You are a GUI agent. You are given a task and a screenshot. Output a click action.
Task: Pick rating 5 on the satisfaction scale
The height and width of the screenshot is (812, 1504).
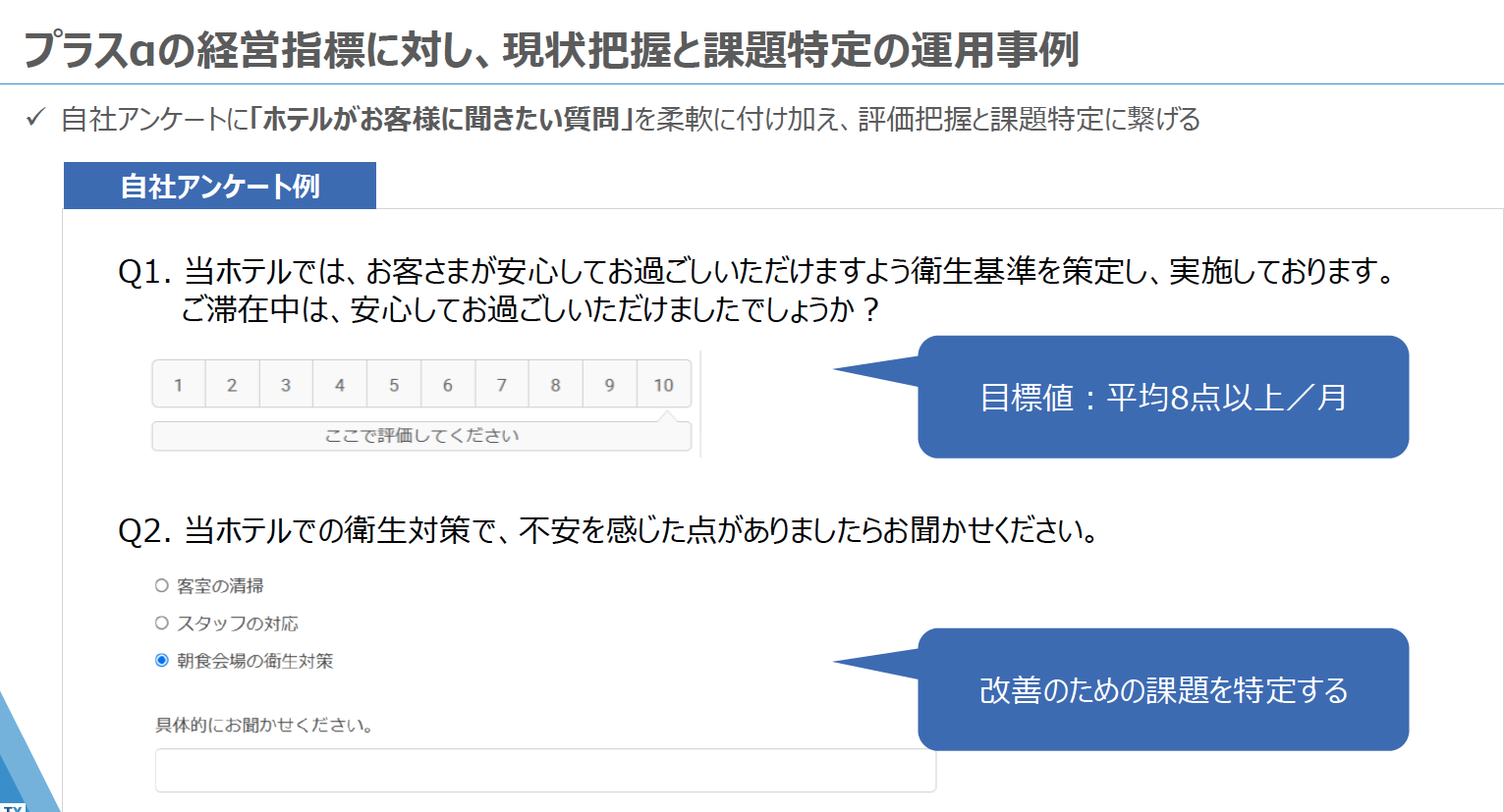point(394,384)
